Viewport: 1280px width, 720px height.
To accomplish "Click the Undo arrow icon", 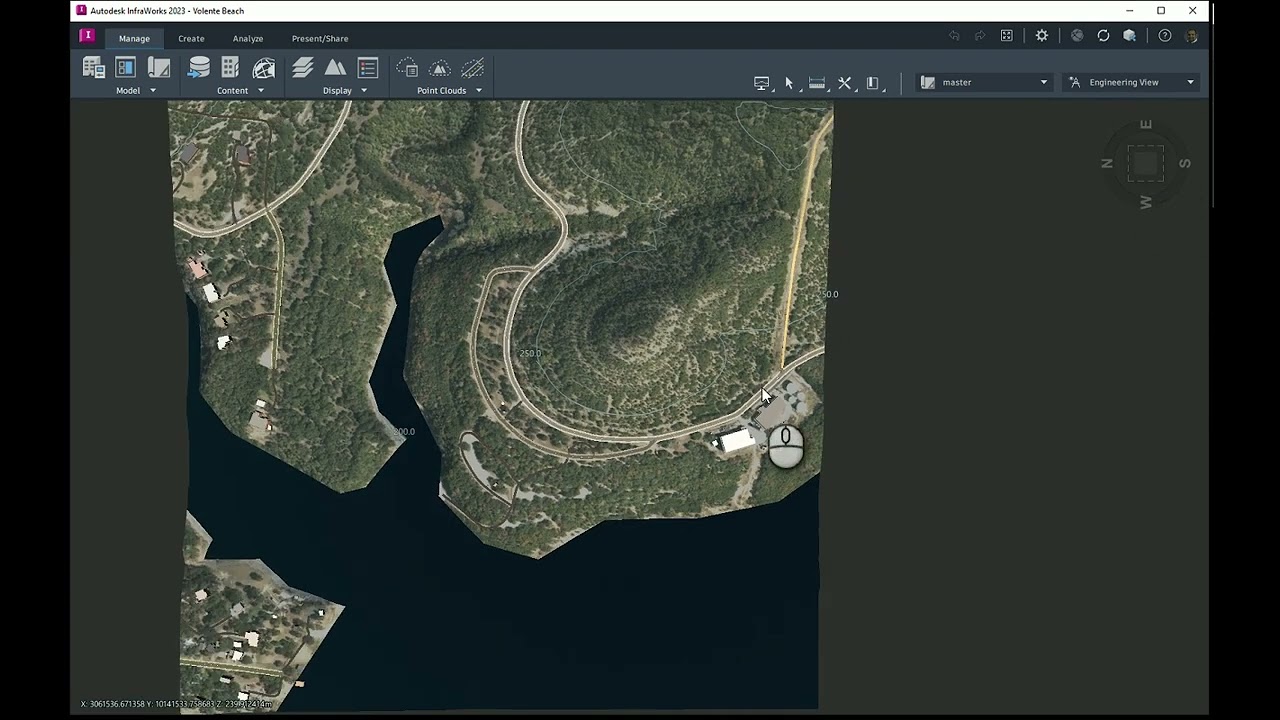I will [x=954, y=36].
